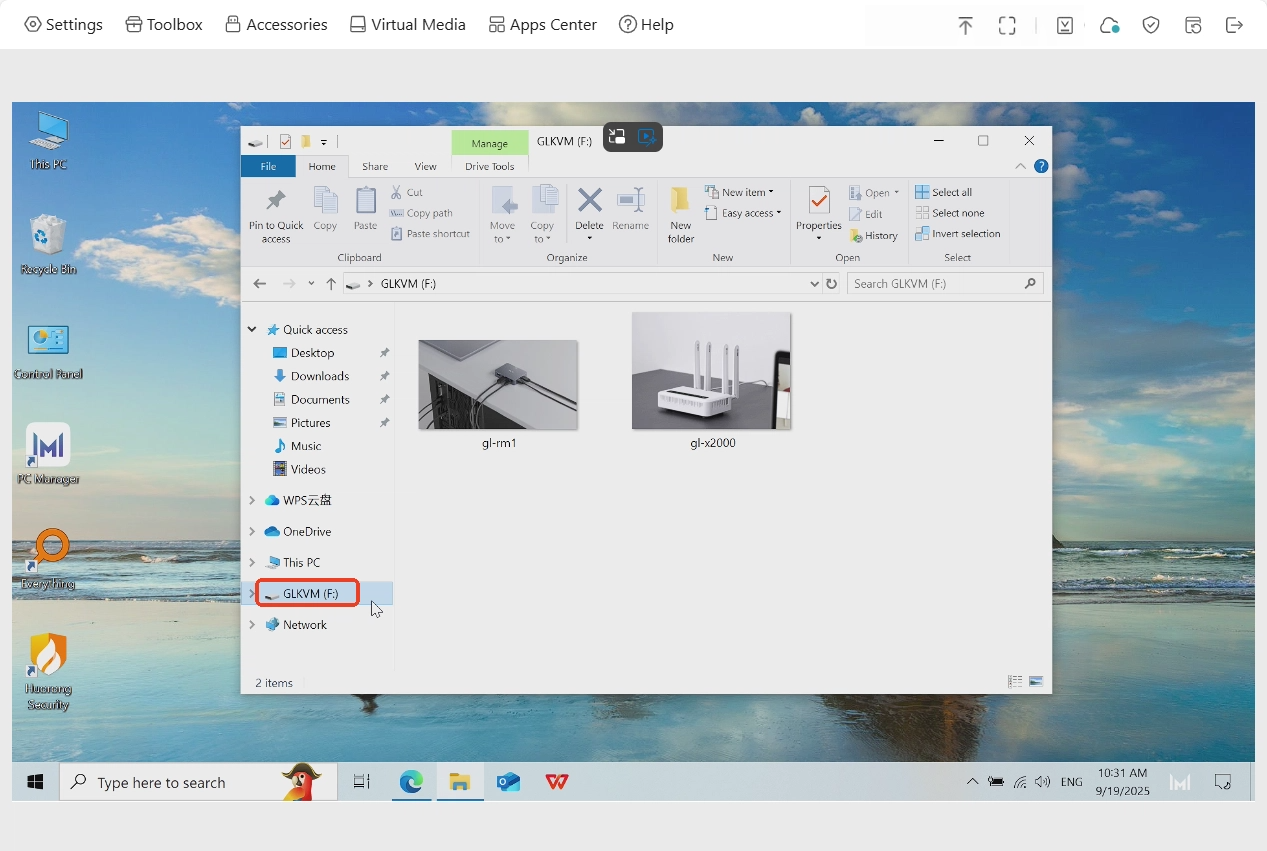Expand the This PC tree node
The width and height of the screenshot is (1267, 851).
(x=252, y=563)
